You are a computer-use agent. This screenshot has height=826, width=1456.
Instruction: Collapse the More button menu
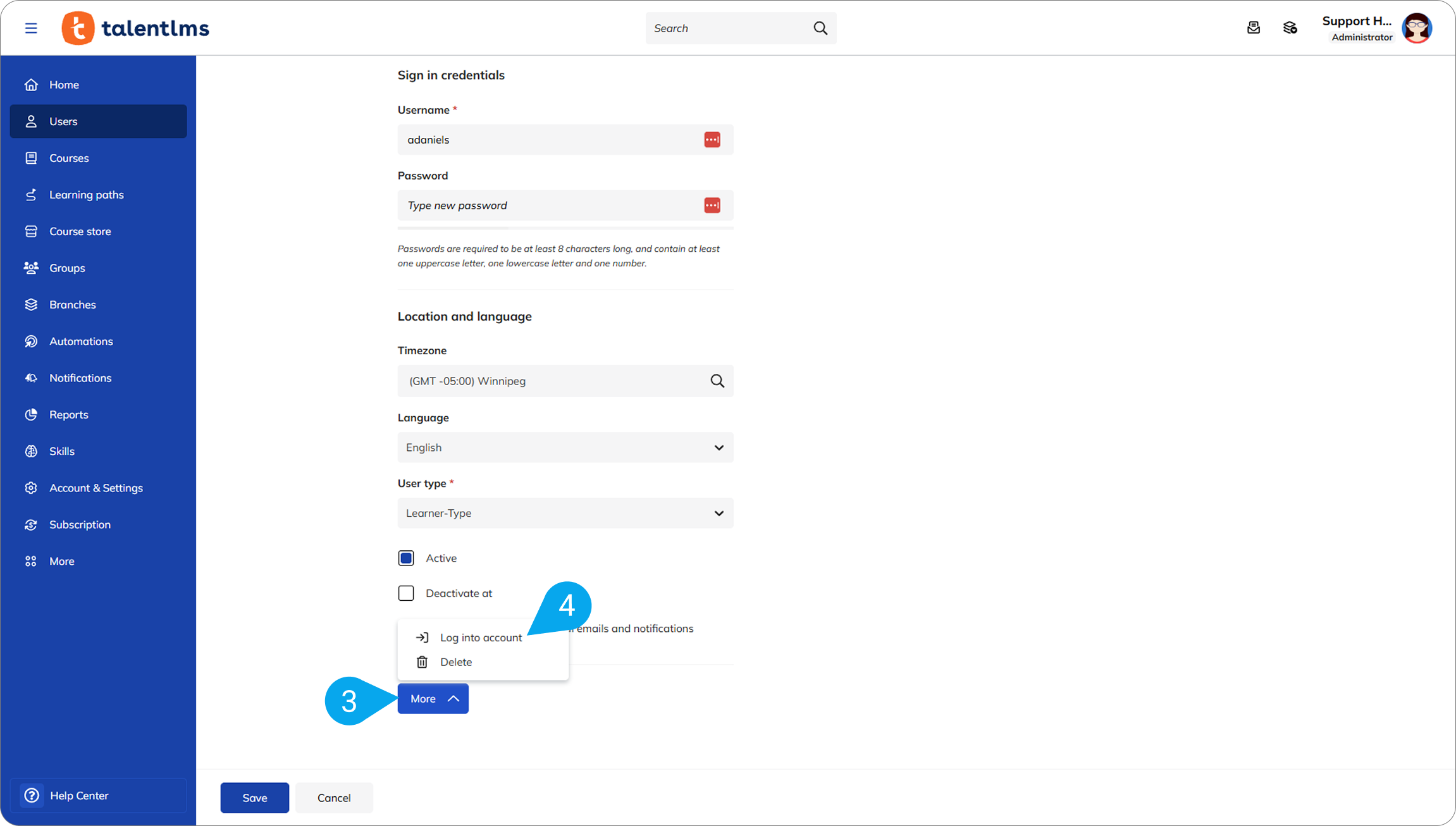click(x=433, y=699)
